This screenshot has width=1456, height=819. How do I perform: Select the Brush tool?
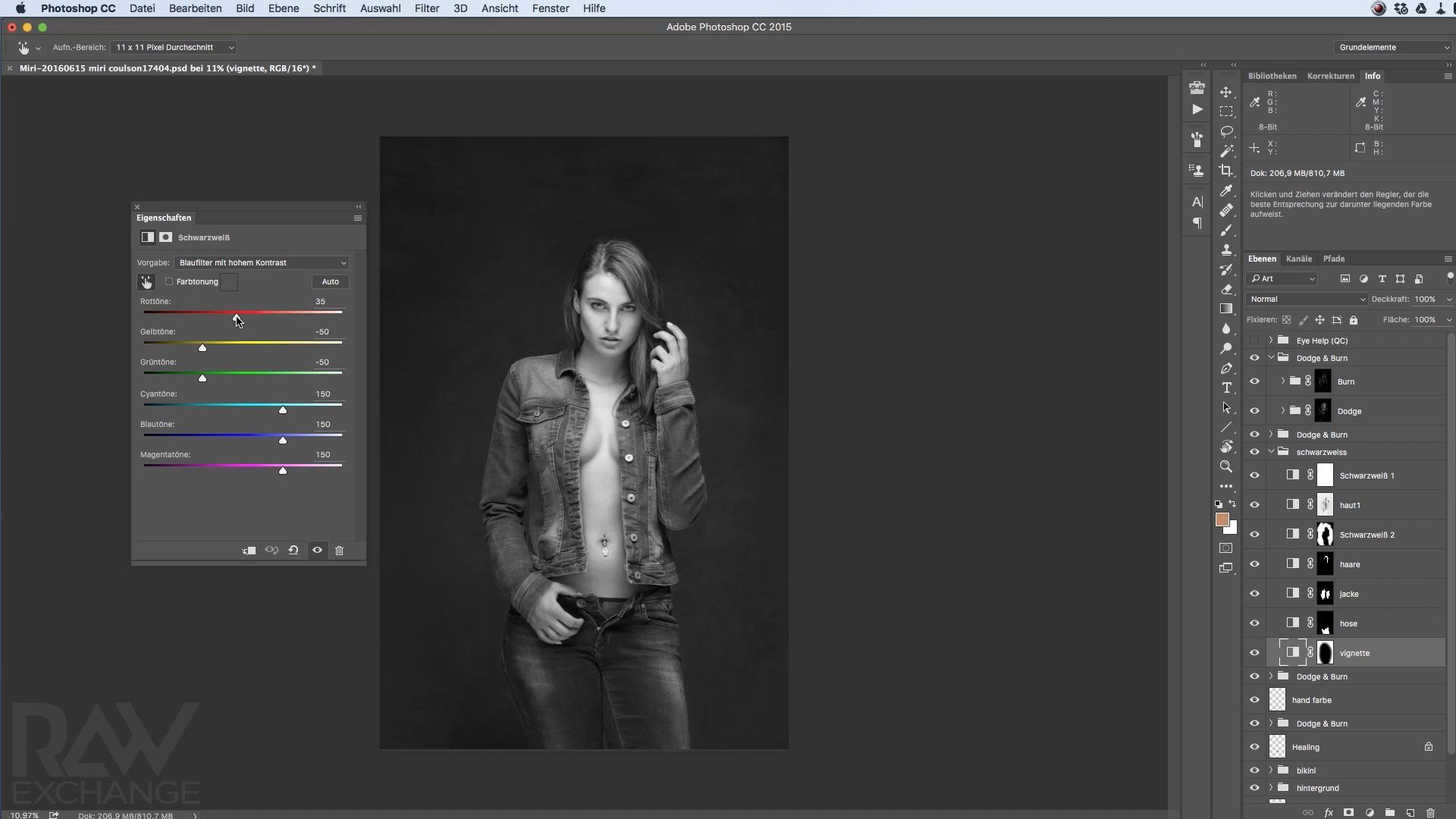click(x=1226, y=230)
